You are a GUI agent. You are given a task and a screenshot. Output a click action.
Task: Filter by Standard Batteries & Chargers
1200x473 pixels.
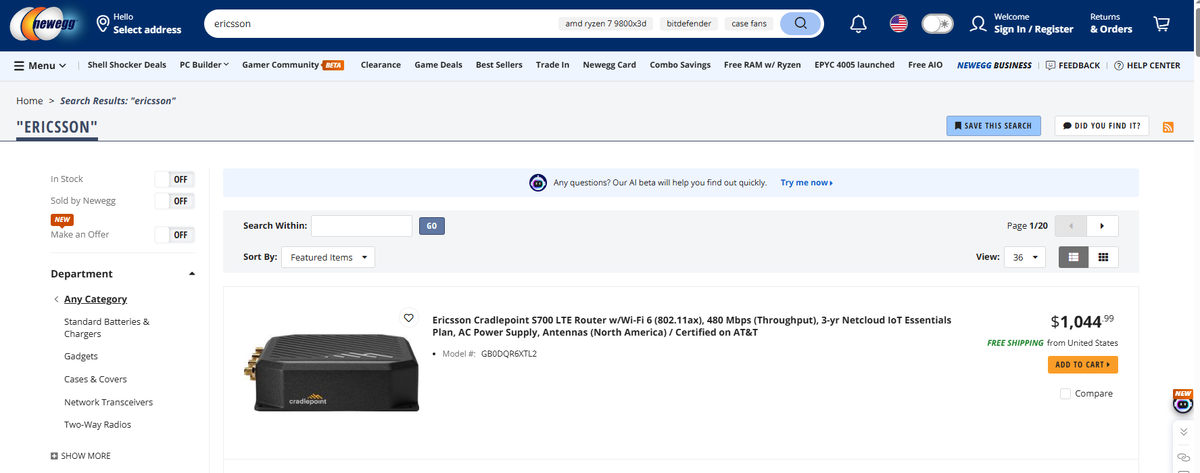coord(107,327)
